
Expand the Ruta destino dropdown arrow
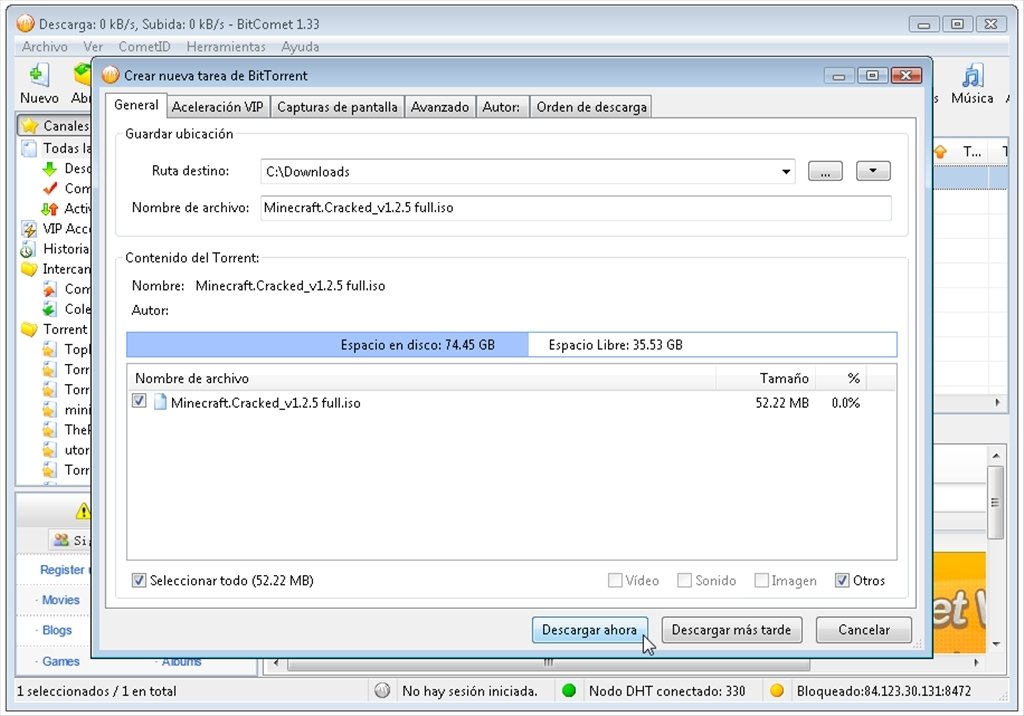[786, 172]
